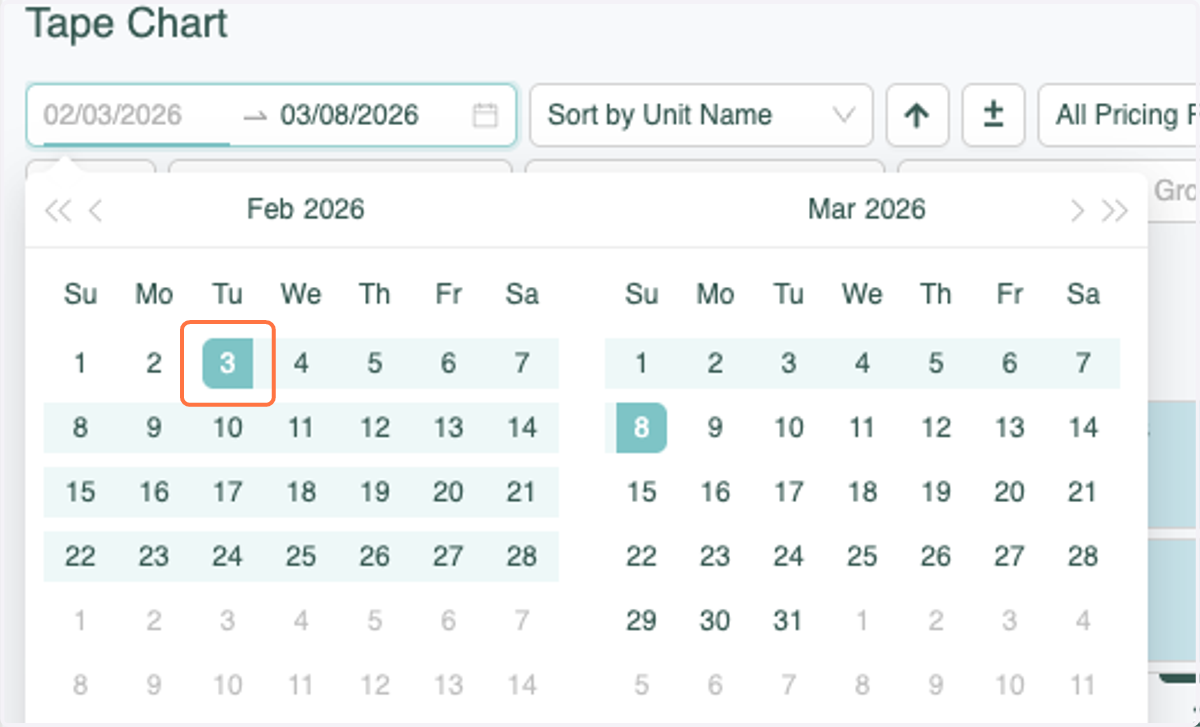Choose February 20 in the calendar
The width and height of the screenshot is (1200, 727).
(x=448, y=491)
